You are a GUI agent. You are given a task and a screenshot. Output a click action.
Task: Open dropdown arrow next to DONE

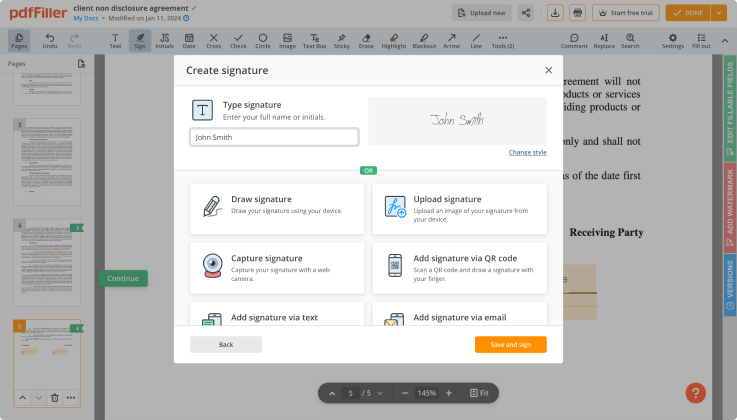(719, 13)
